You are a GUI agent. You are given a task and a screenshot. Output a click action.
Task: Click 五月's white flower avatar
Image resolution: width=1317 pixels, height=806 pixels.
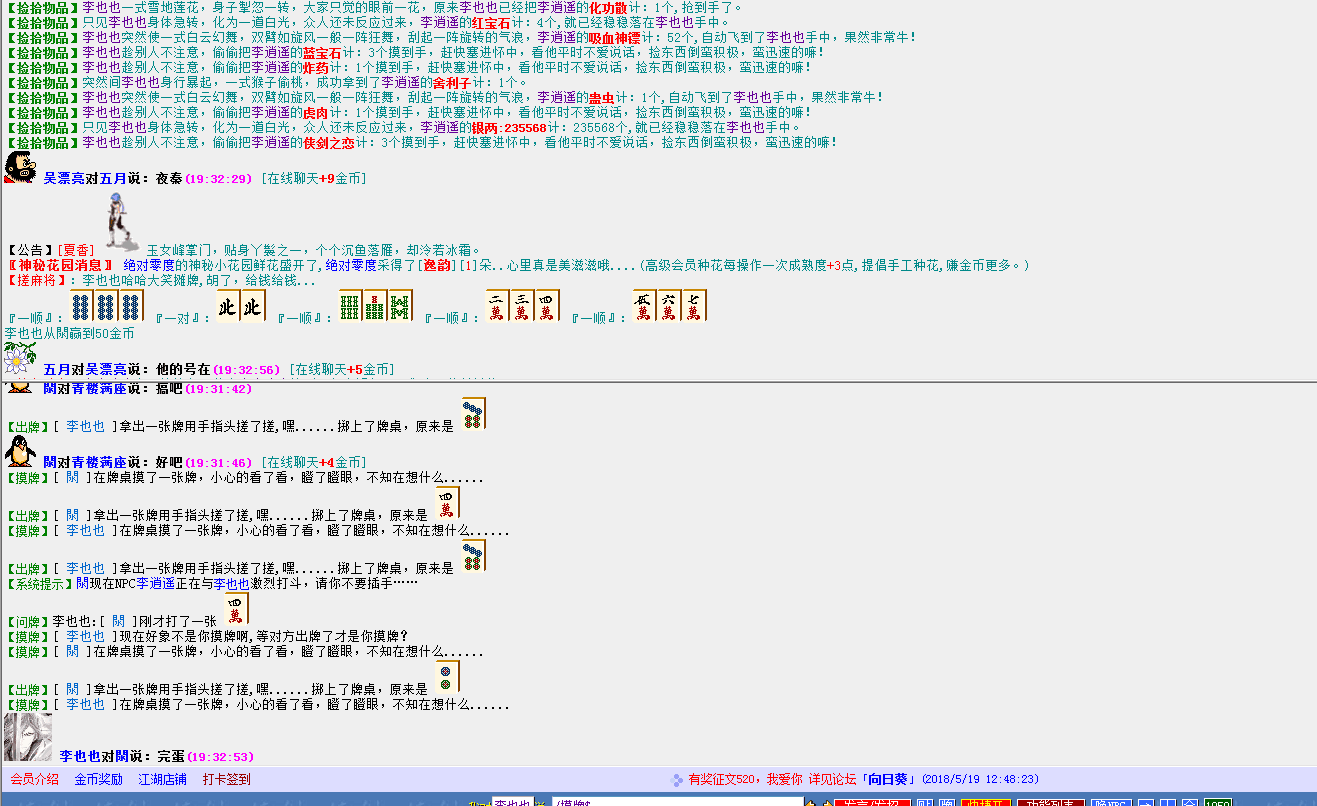click(x=21, y=359)
